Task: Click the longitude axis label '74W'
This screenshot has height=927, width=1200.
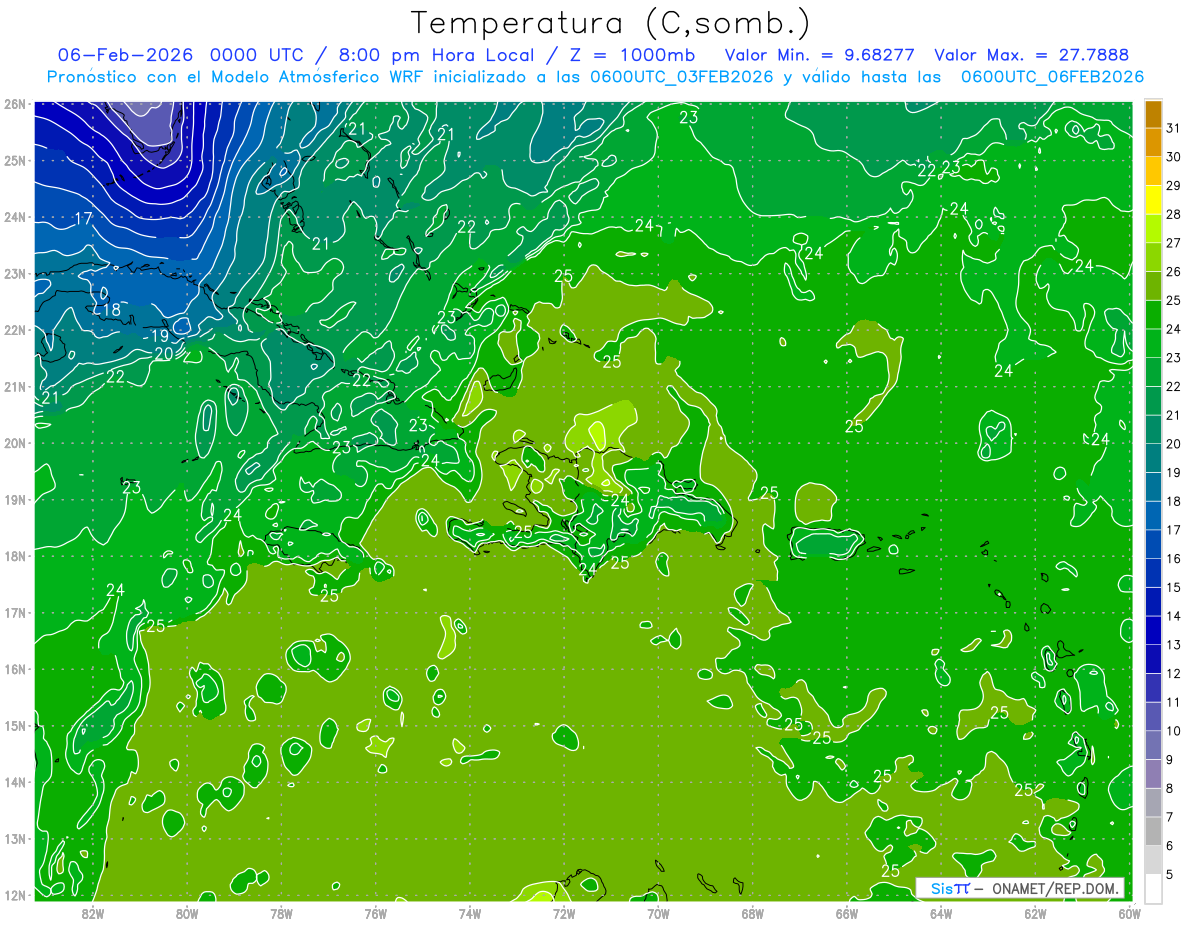Action: (x=470, y=913)
